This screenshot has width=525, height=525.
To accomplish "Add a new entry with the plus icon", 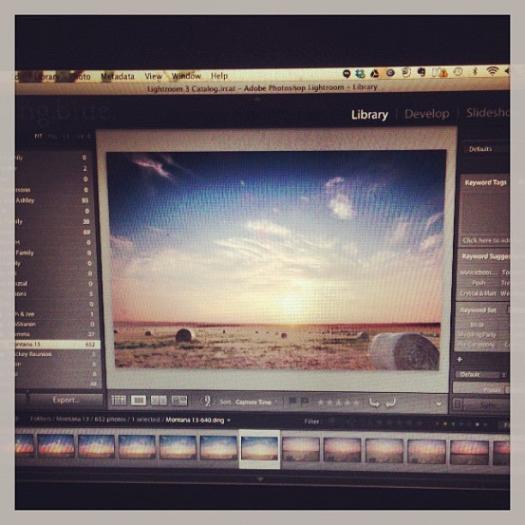I will [460, 359].
